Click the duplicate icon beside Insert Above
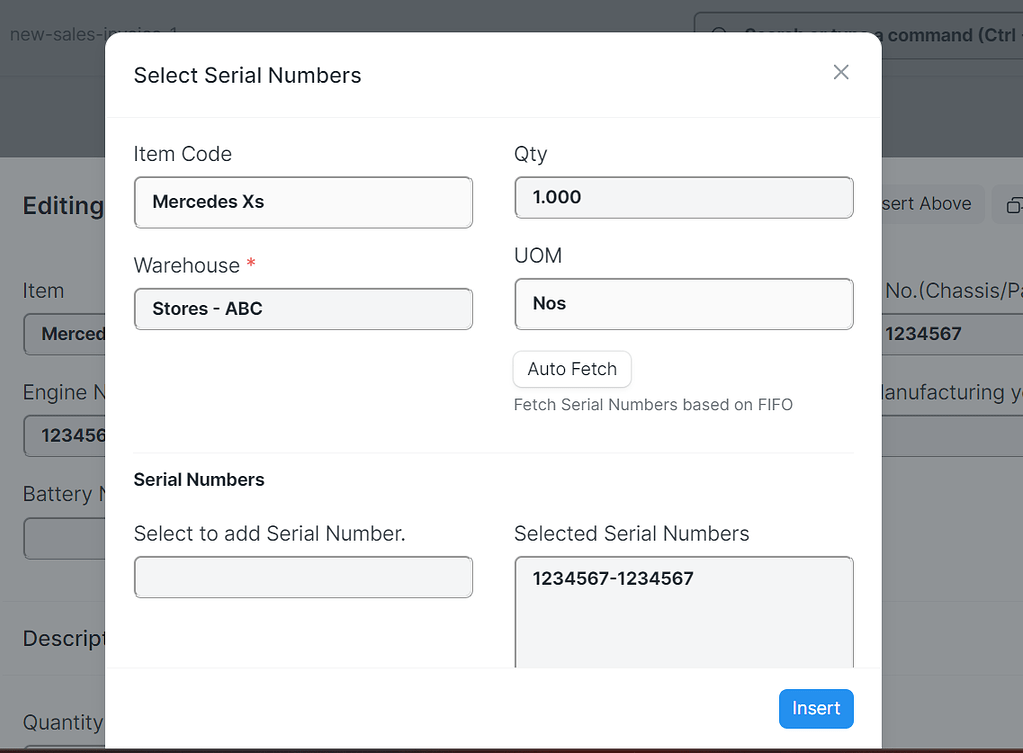Image resolution: width=1023 pixels, height=753 pixels. [x=1014, y=204]
